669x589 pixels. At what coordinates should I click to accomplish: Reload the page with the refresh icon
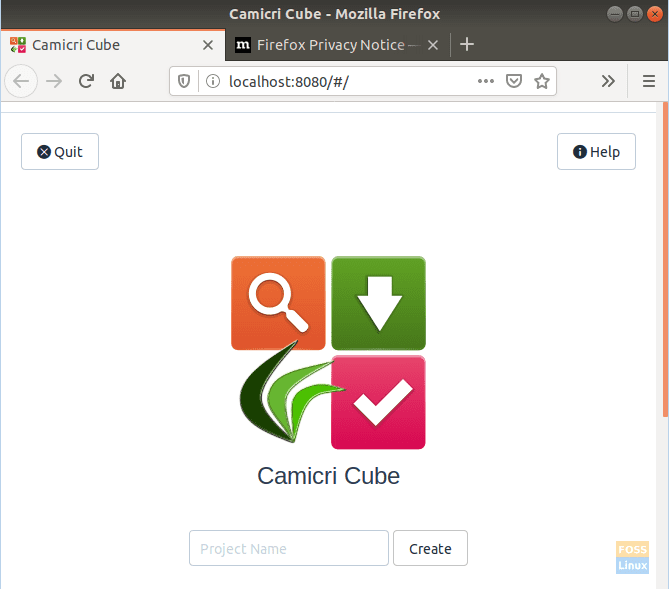86,82
